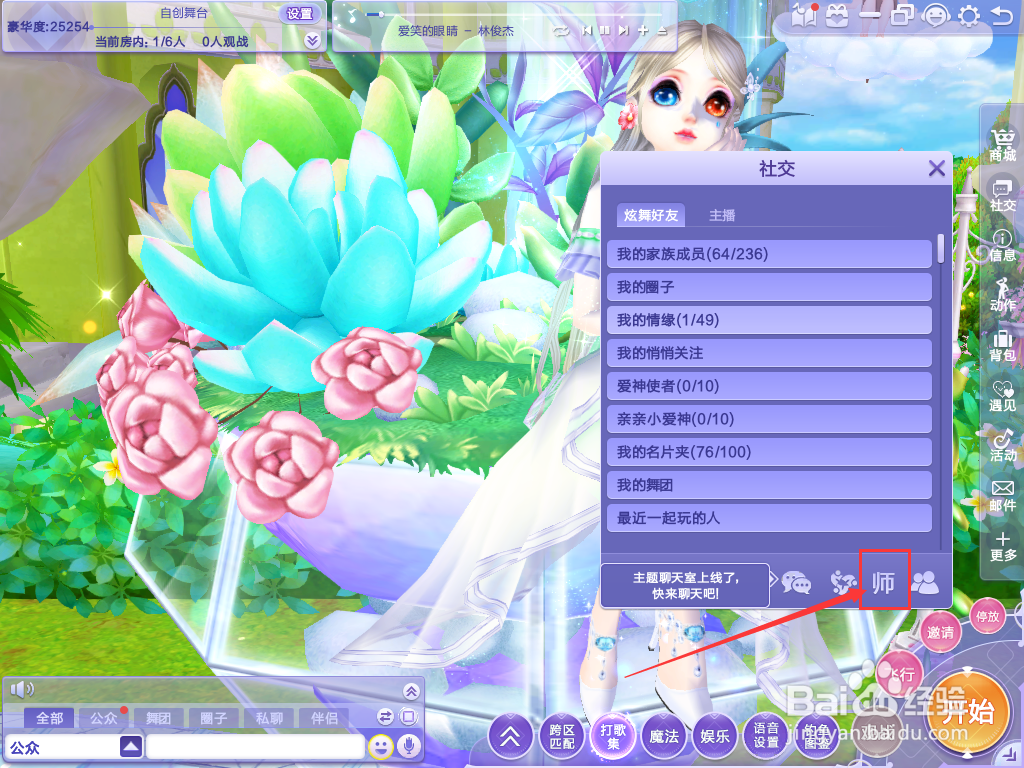
Task: Click the return arrow icon in top bar
Action: 1001,15
